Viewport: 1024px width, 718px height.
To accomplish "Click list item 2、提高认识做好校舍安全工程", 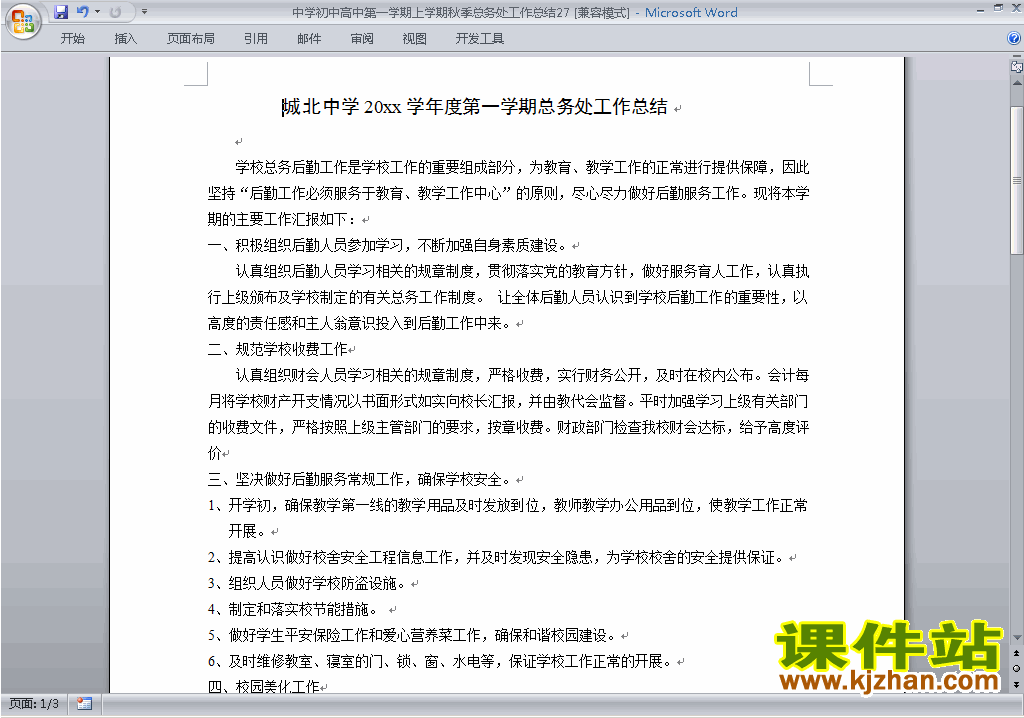I will [x=496, y=557].
